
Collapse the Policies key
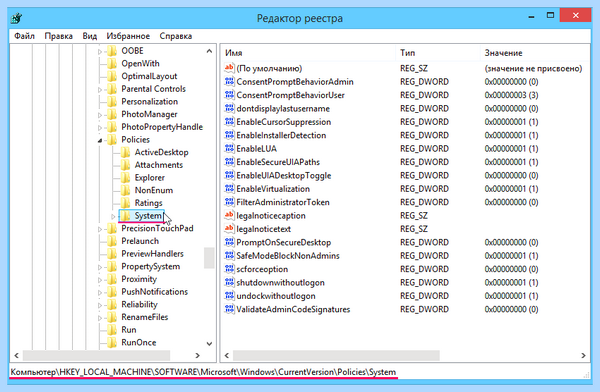point(100,140)
